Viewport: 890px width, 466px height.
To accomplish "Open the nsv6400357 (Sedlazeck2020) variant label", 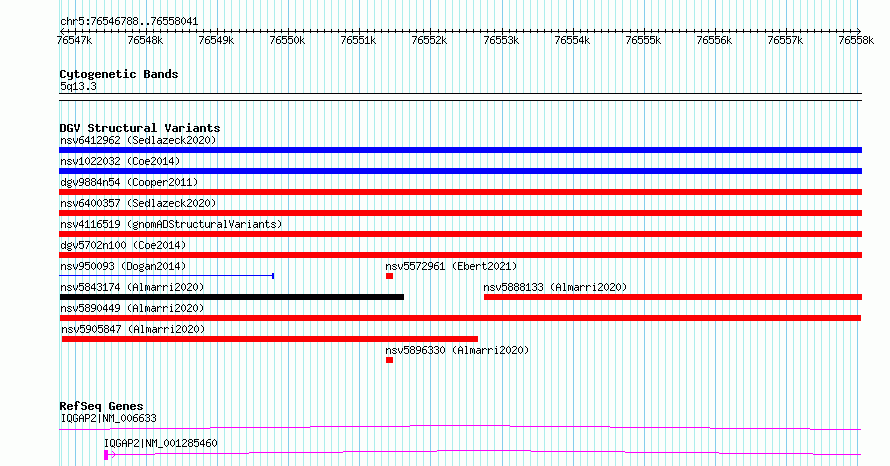I will point(138,203).
